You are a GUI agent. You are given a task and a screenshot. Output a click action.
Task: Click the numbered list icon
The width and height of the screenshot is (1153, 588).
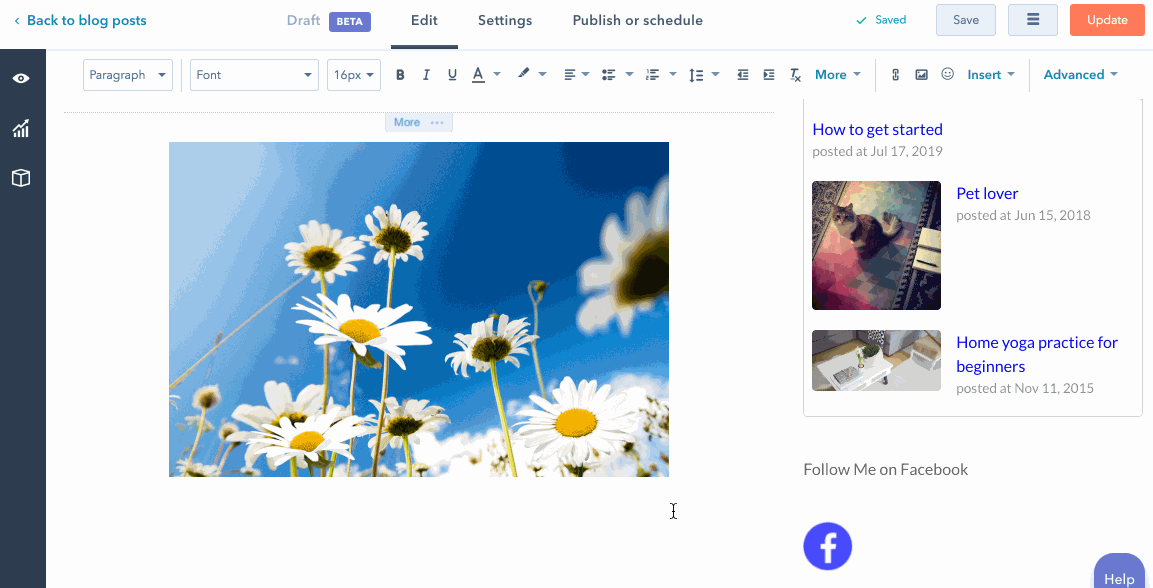click(x=652, y=74)
